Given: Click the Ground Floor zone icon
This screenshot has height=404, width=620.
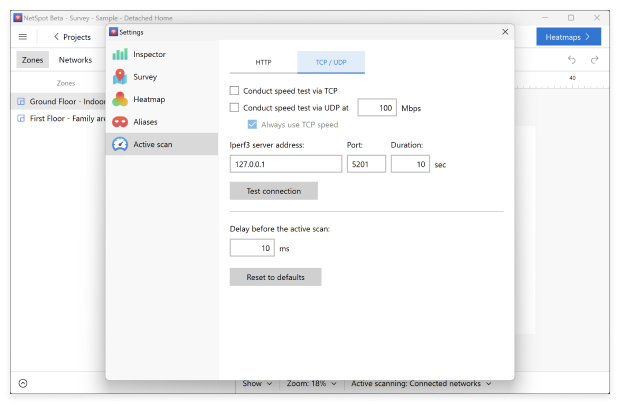Looking at the screenshot, I should 21,102.
